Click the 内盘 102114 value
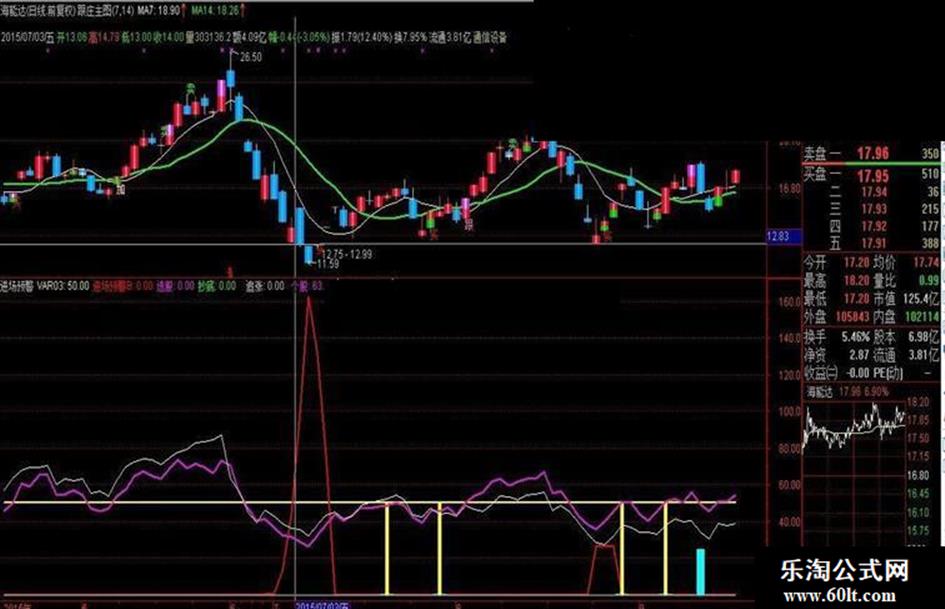This screenshot has width=945, height=609. click(x=921, y=317)
